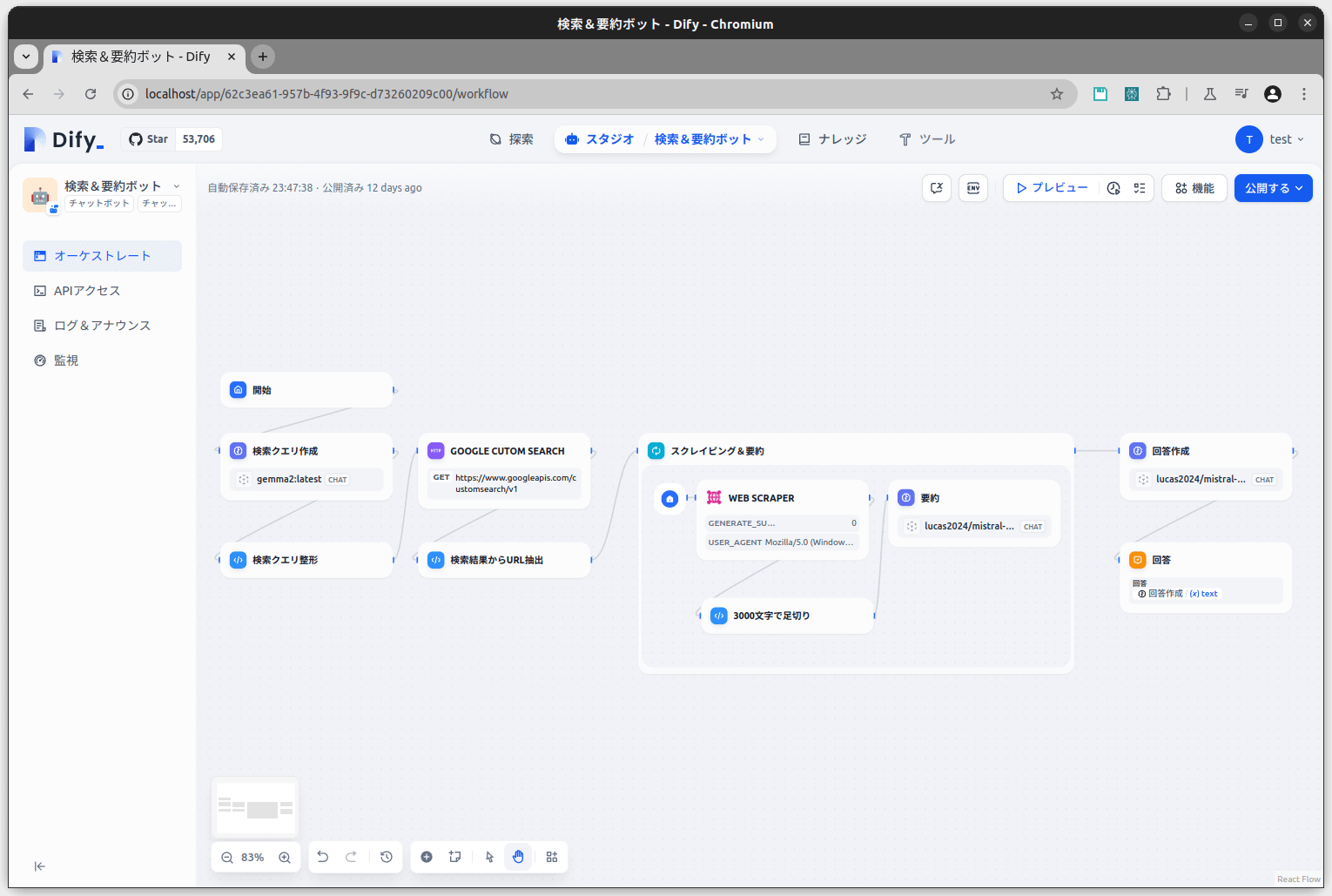Open the test account menu

point(1270,139)
